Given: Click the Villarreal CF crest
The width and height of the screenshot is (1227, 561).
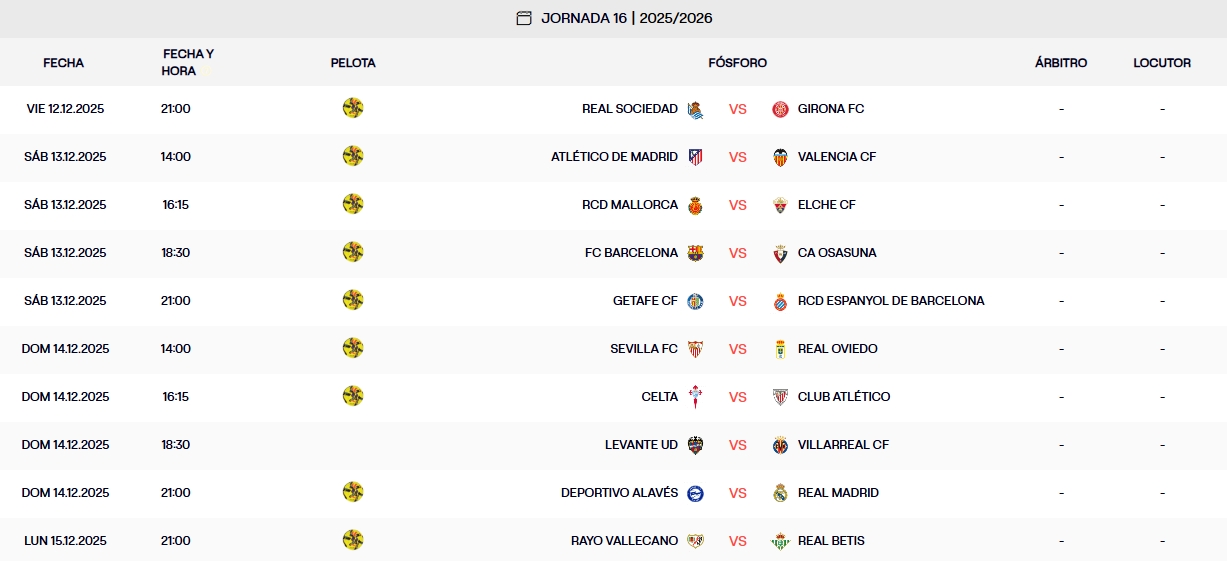Looking at the screenshot, I should [780, 445].
